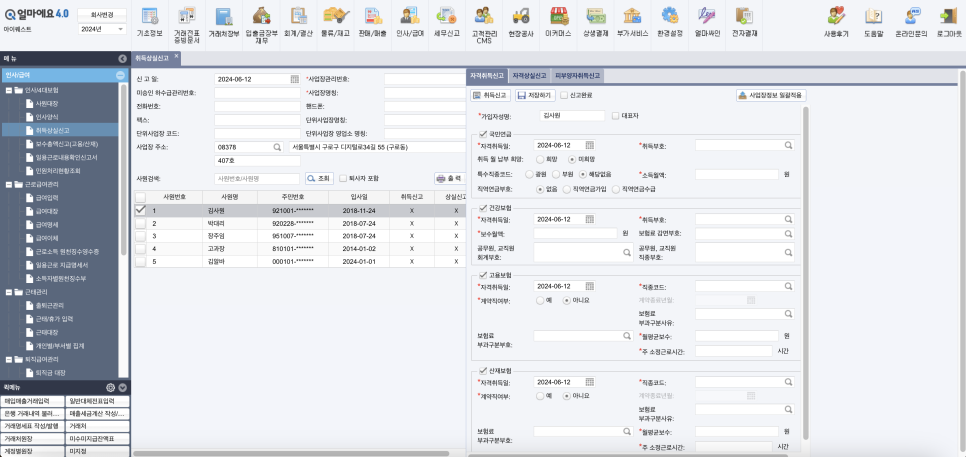The width and height of the screenshot is (966, 457).
Task: Uncheck the 국민연금 section checkbox
Action: [x=483, y=134]
